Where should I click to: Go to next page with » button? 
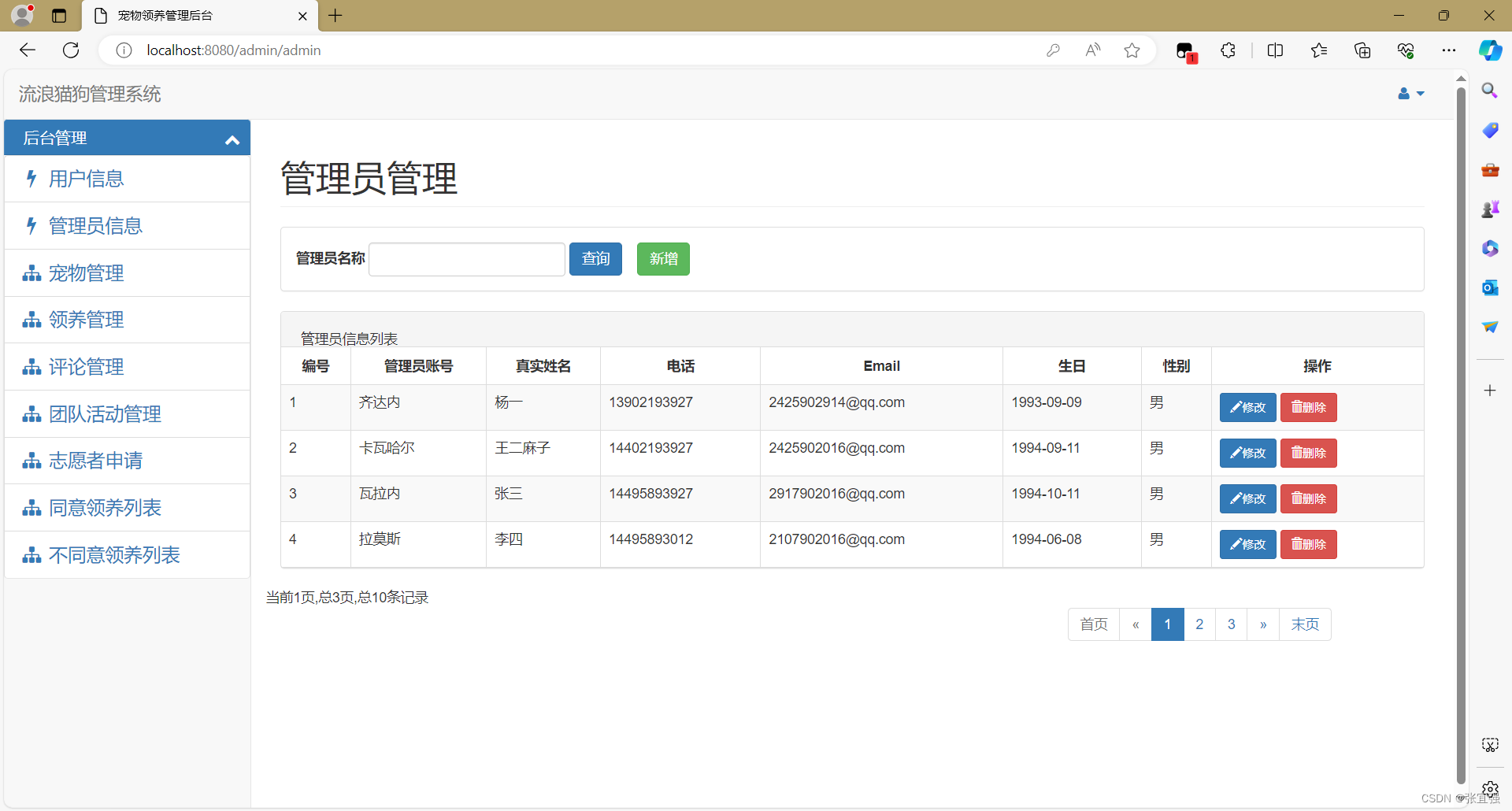(x=1263, y=624)
